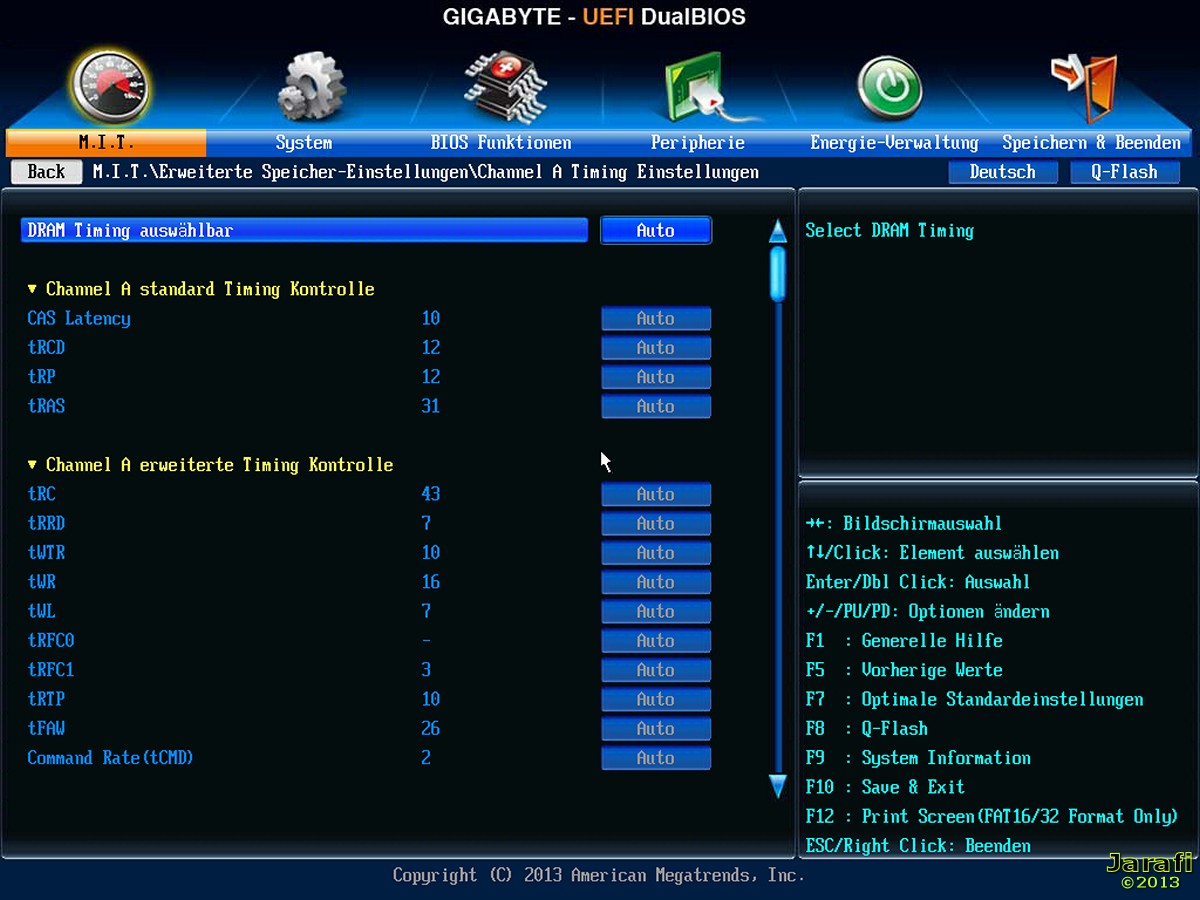The height and width of the screenshot is (900, 1200).
Task: Open the tRRD Auto field
Action: 656,523
